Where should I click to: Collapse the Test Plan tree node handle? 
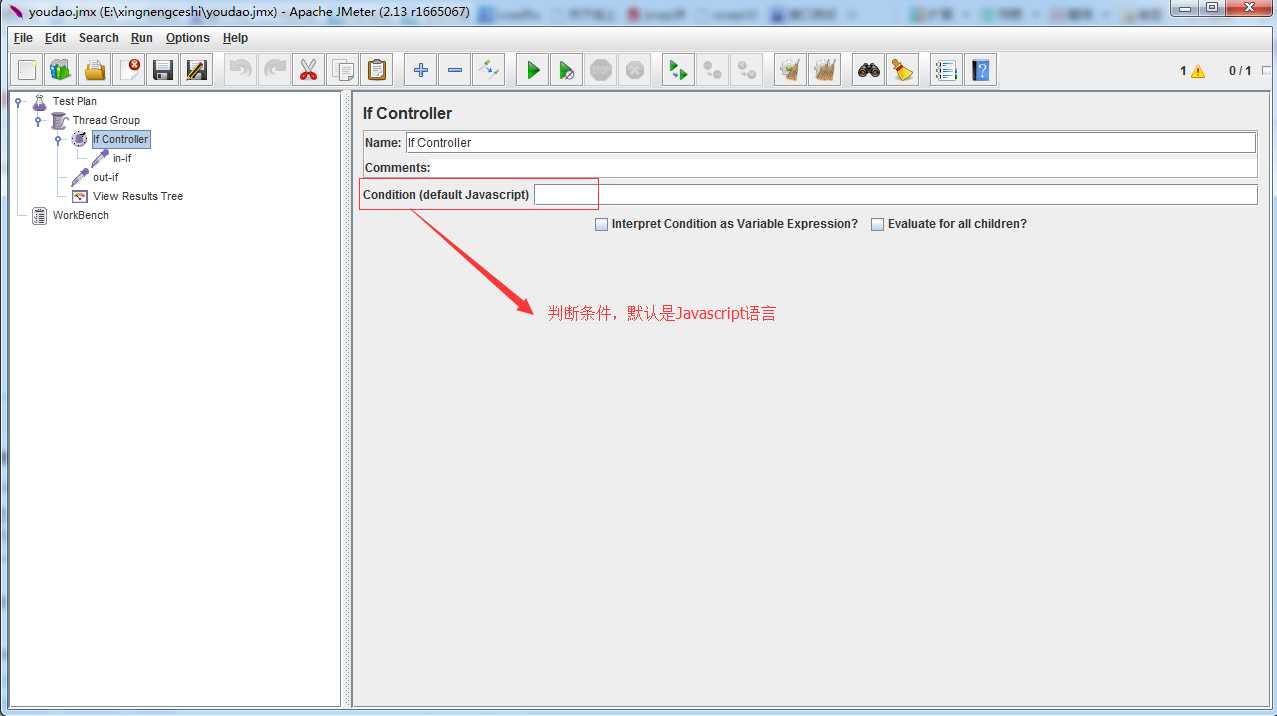(x=18, y=101)
